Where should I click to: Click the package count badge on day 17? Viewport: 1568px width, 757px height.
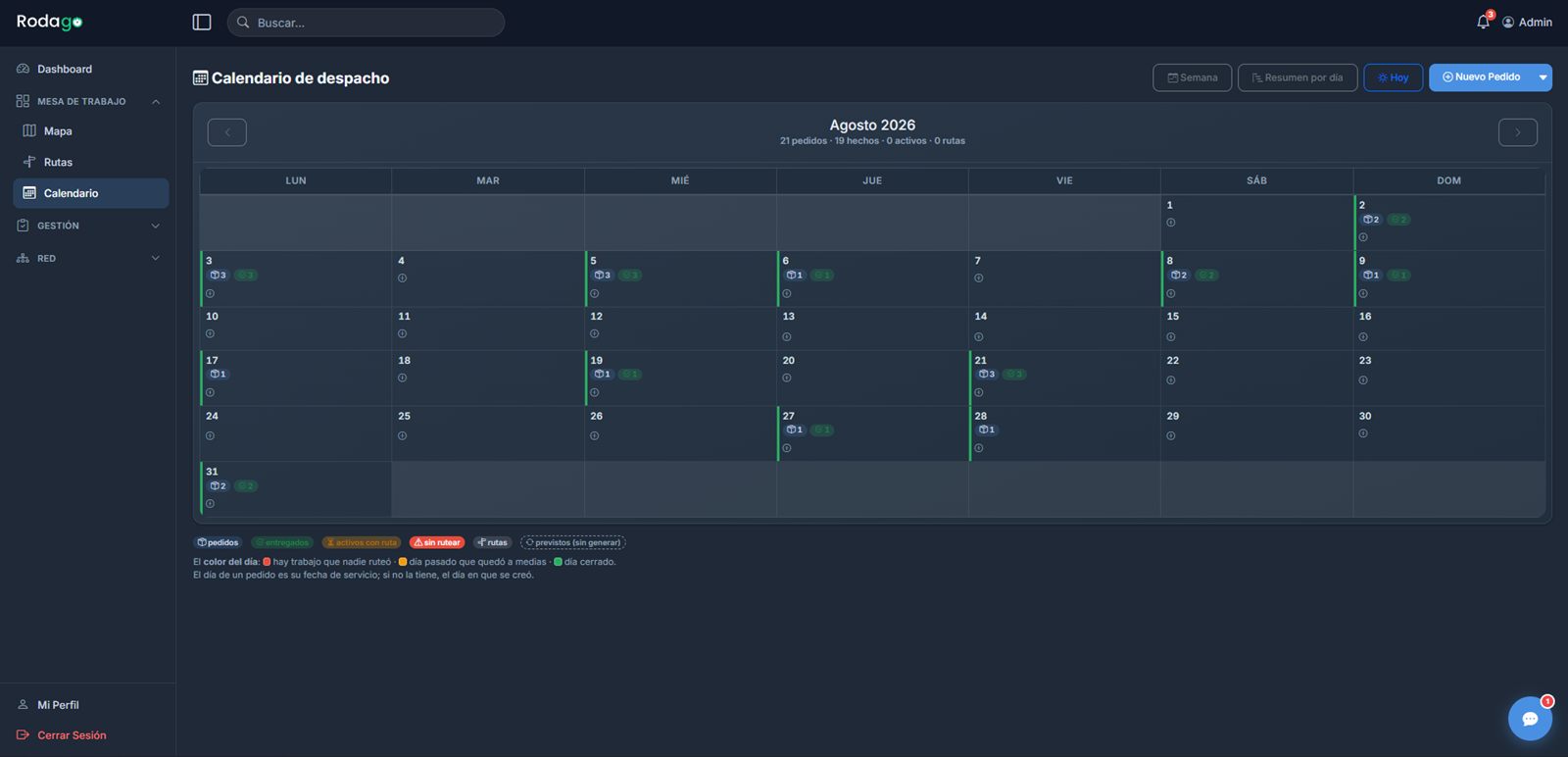218,375
